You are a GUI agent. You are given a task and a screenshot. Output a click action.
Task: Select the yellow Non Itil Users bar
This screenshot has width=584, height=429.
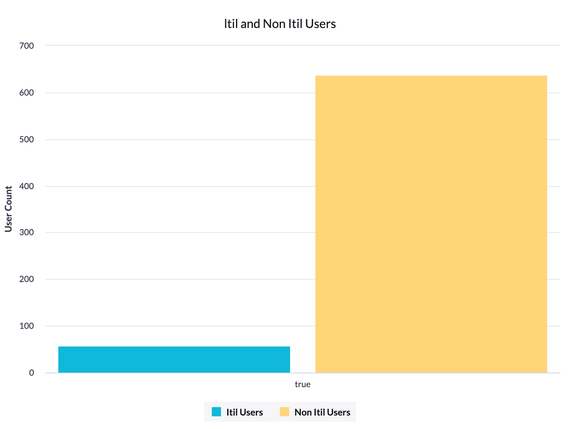pos(431,224)
